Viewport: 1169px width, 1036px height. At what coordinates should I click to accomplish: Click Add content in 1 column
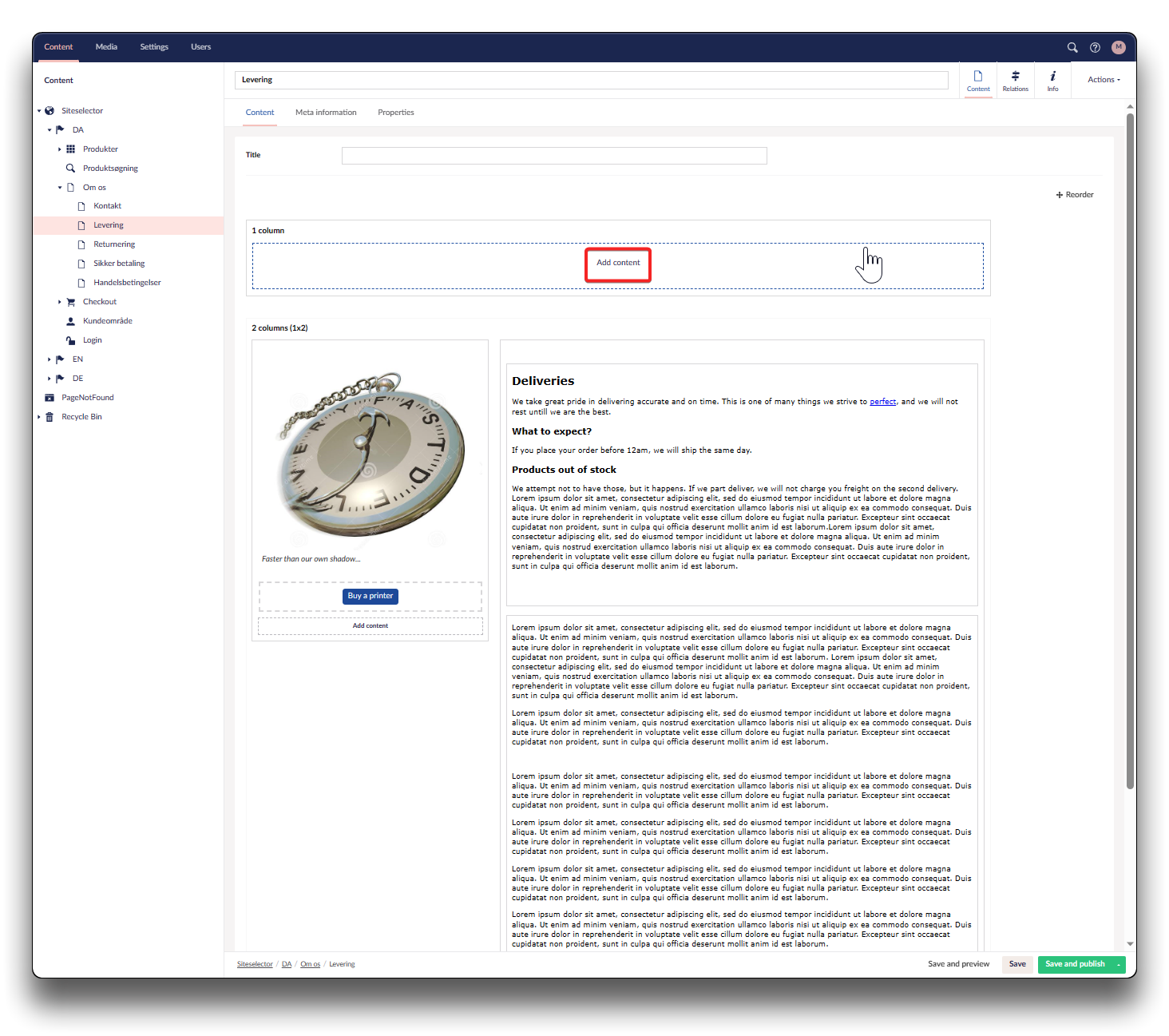click(618, 263)
